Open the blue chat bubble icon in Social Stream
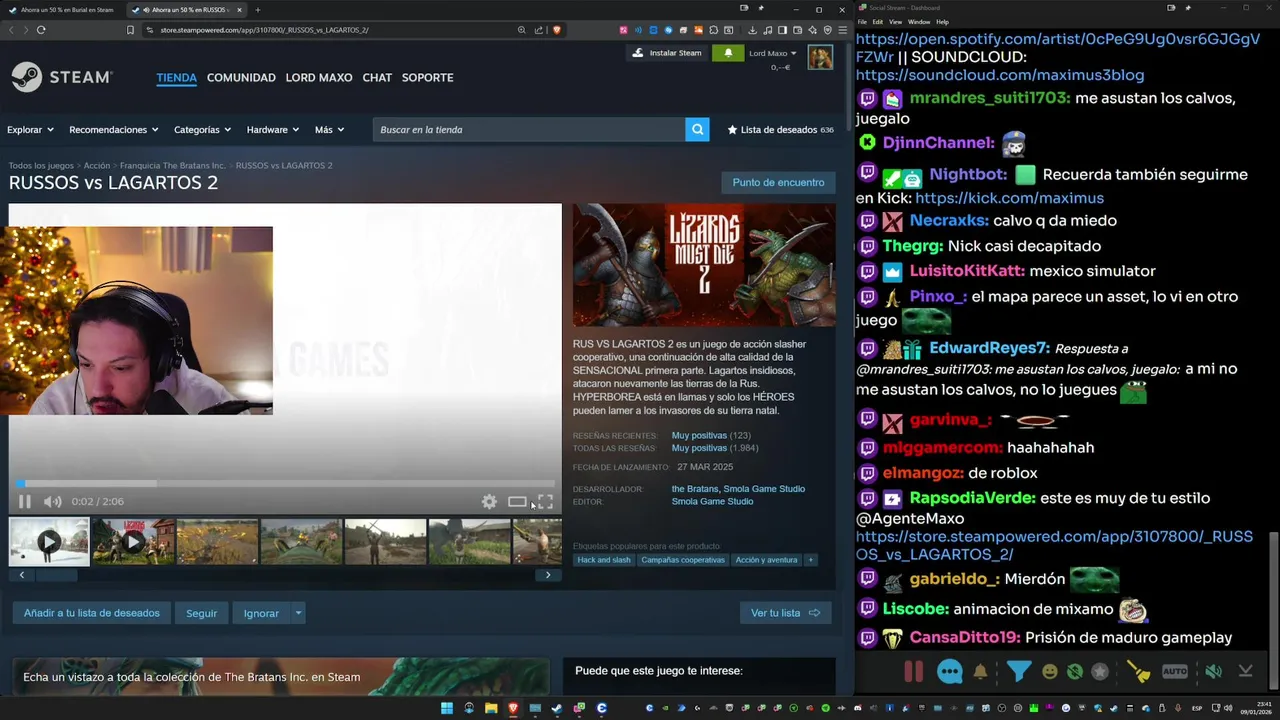The image size is (1280, 720). click(949, 672)
